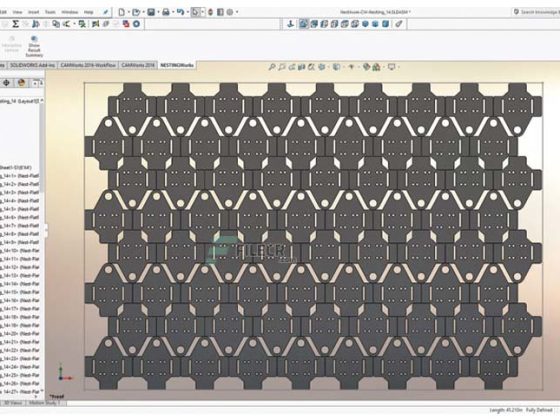This screenshot has height=420, width=560.
Task: Click the red-blue interference icon in toolbar
Action: point(126,24)
